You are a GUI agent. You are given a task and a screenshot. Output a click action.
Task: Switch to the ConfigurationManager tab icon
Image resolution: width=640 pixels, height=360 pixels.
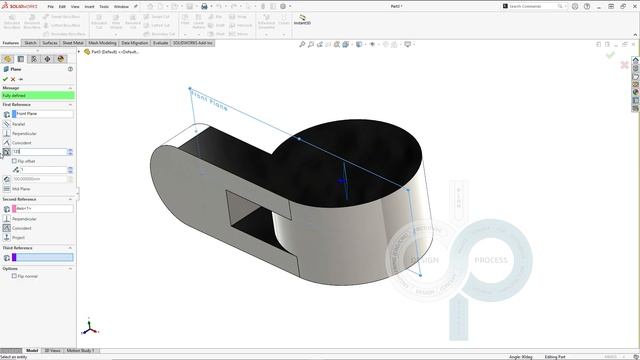point(34,59)
